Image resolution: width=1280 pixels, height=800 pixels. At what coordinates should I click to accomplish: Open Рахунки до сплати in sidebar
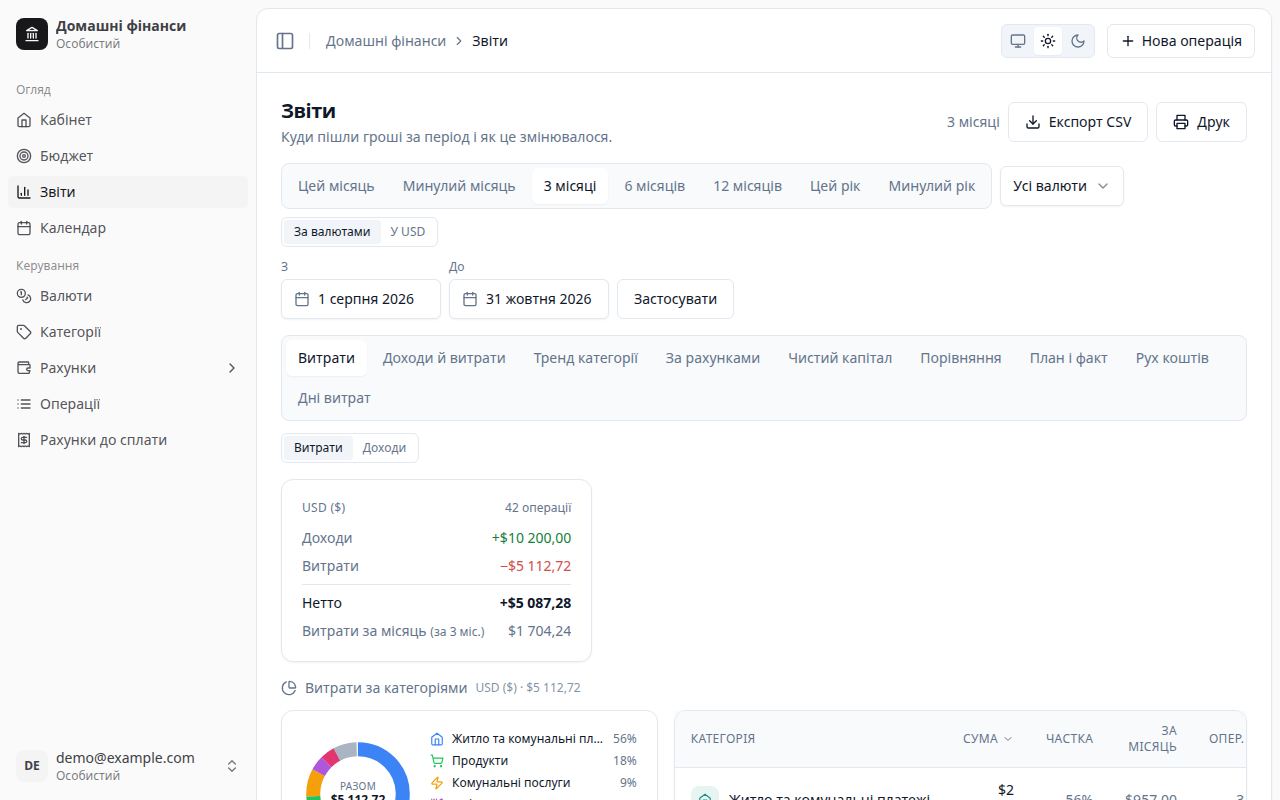point(128,440)
